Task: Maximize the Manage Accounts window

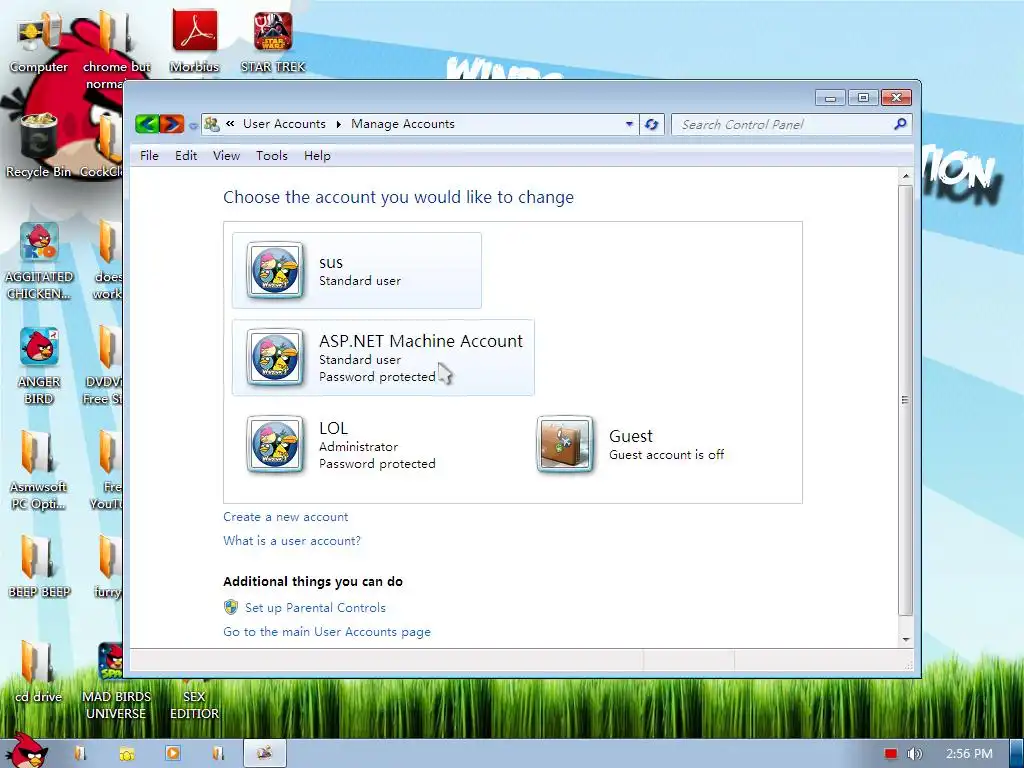Action: pos(863,98)
